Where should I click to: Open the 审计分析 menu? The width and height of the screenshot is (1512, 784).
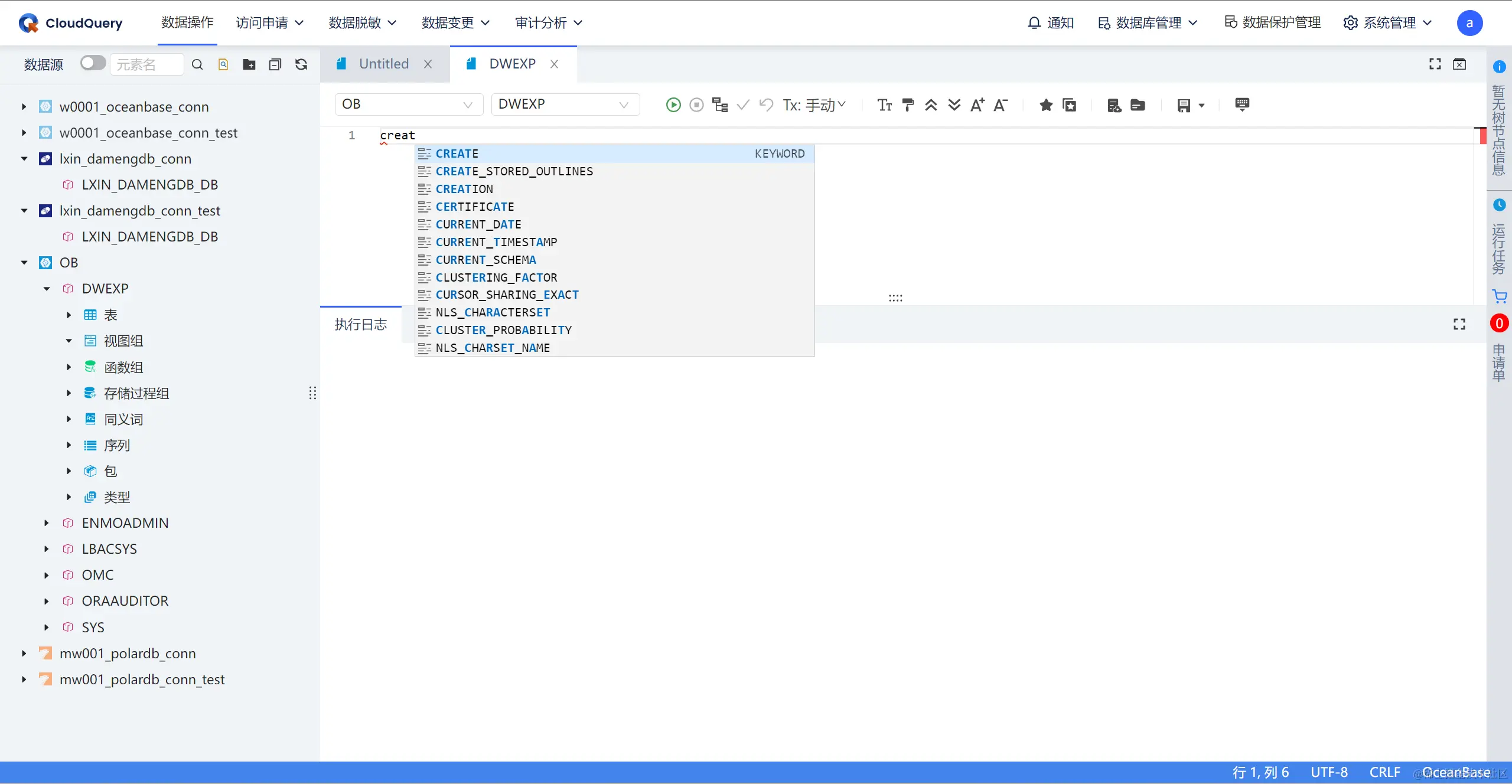pyautogui.click(x=548, y=23)
